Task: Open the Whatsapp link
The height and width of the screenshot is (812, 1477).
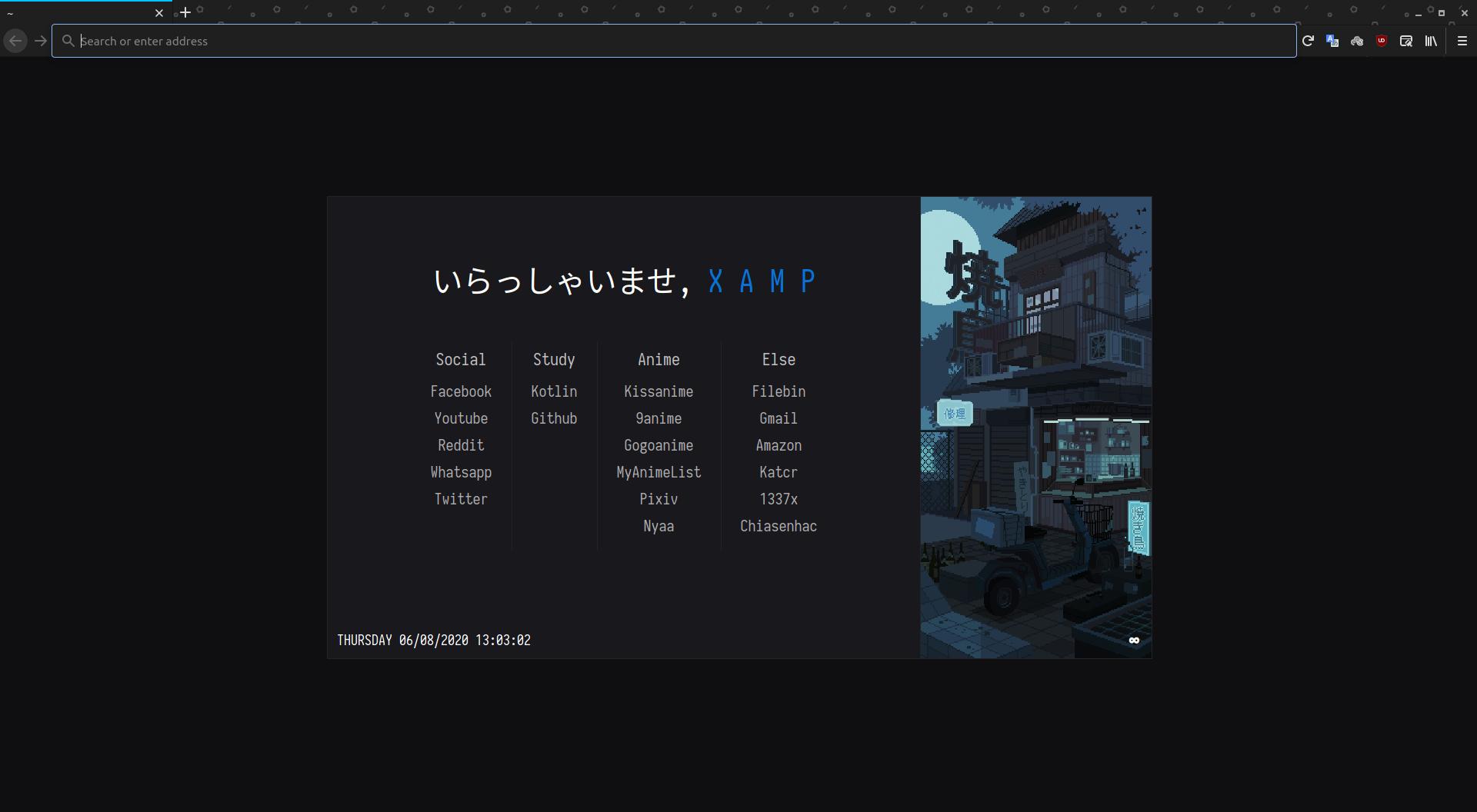Action: tap(461, 472)
